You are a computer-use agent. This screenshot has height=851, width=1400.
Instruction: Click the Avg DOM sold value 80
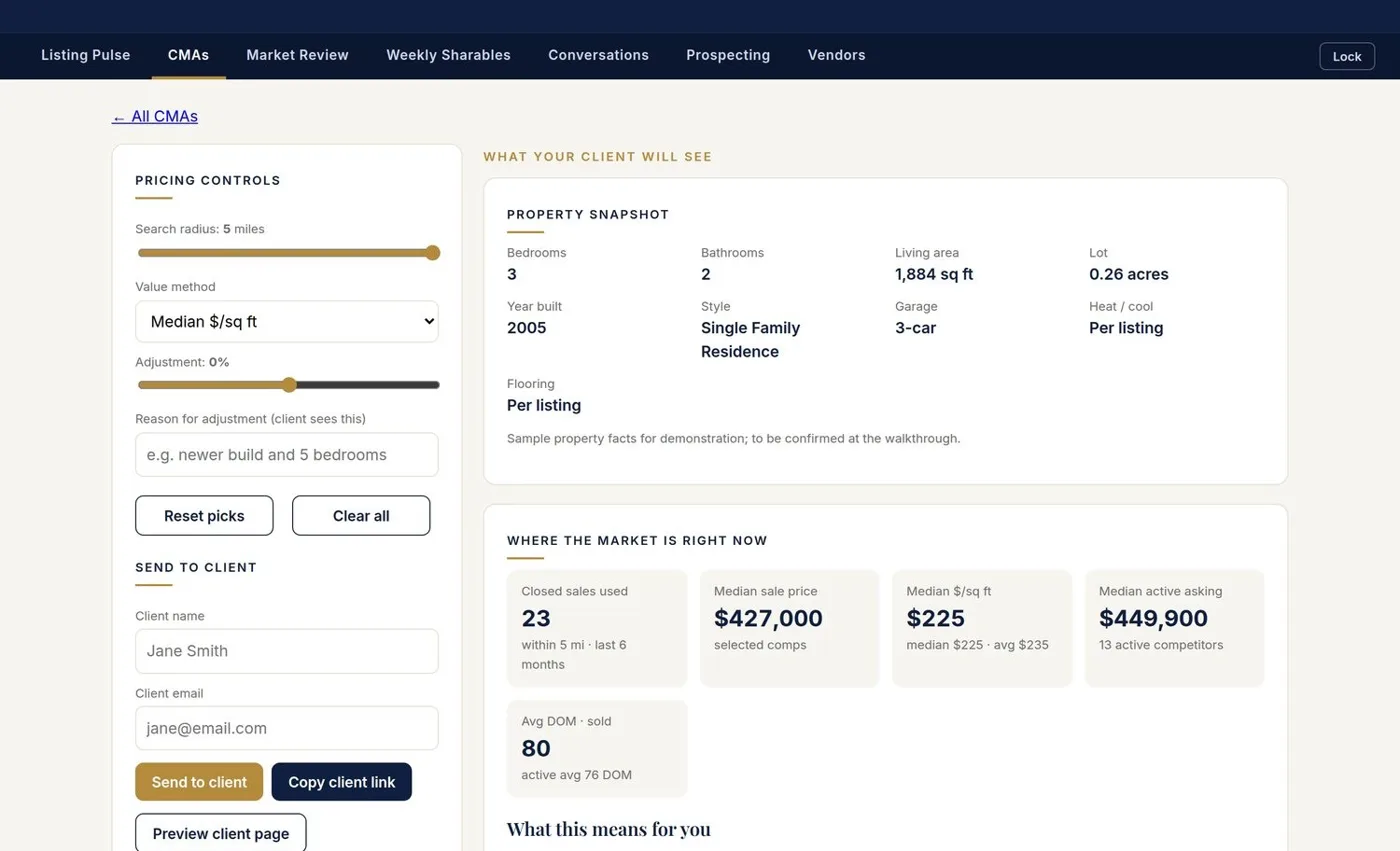point(536,748)
